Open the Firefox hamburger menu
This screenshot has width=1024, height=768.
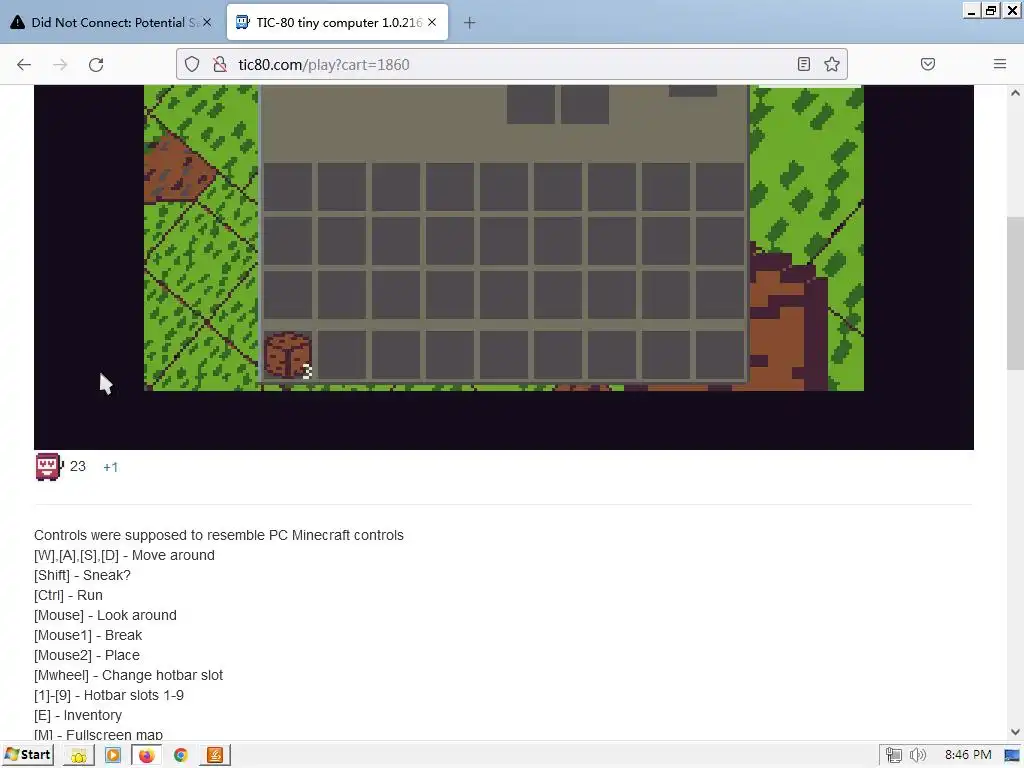pyautogui.click(x=999, y=64)
